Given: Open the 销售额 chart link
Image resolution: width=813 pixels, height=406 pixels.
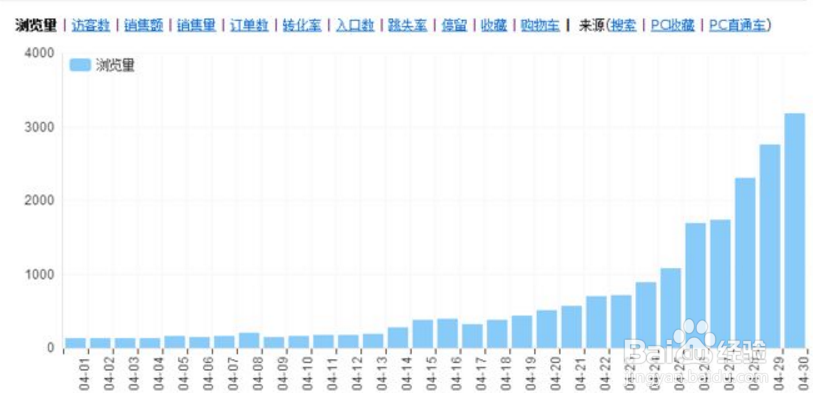Looking at the screenshot, I should pyautogui.click(x=144, y=25).
